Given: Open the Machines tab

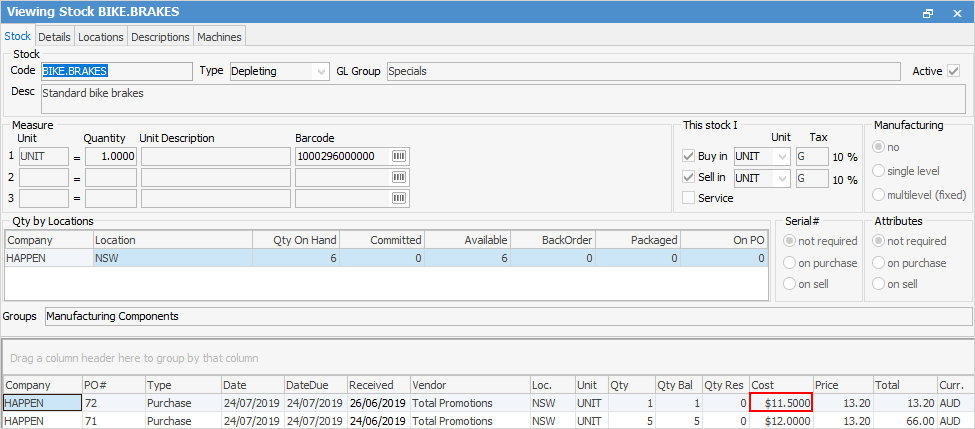Looking at the screenshot, I should 219,37.
